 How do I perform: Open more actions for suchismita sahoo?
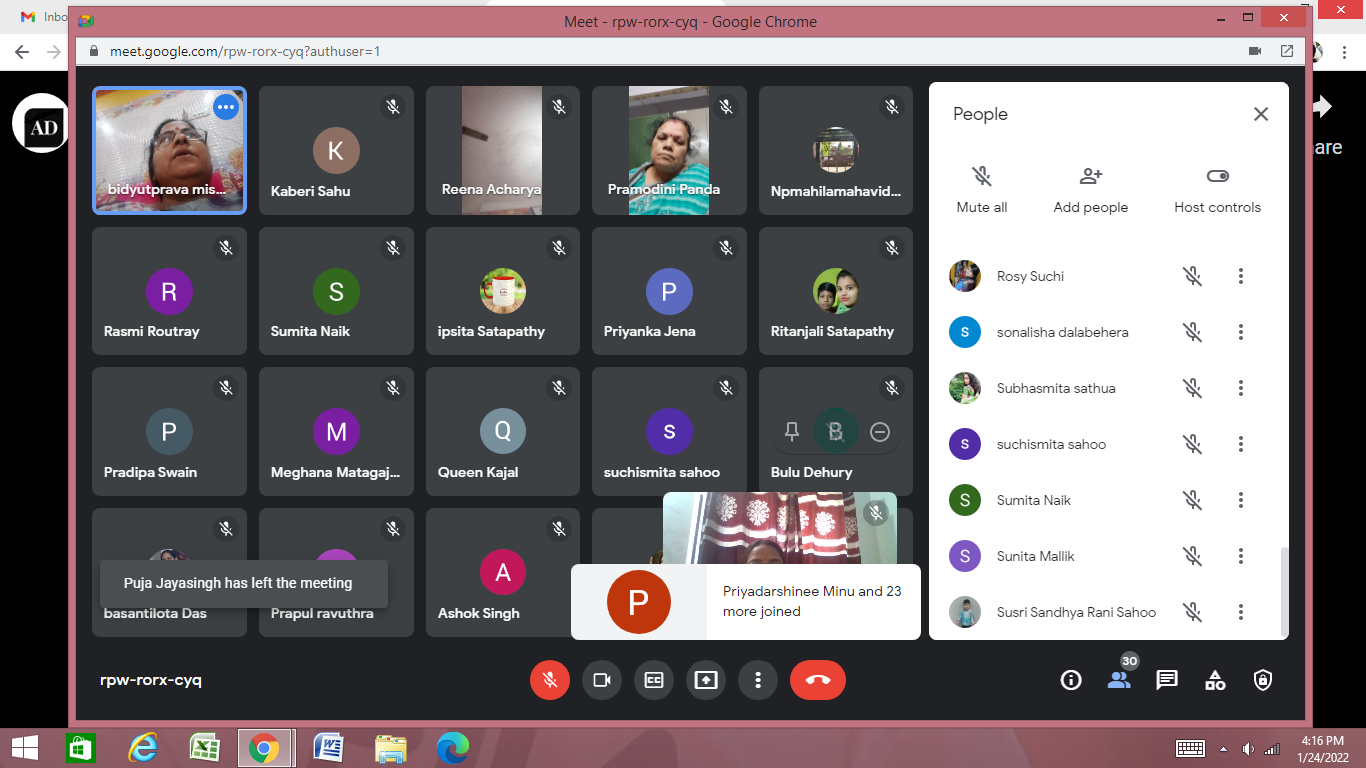point(1241,444)
